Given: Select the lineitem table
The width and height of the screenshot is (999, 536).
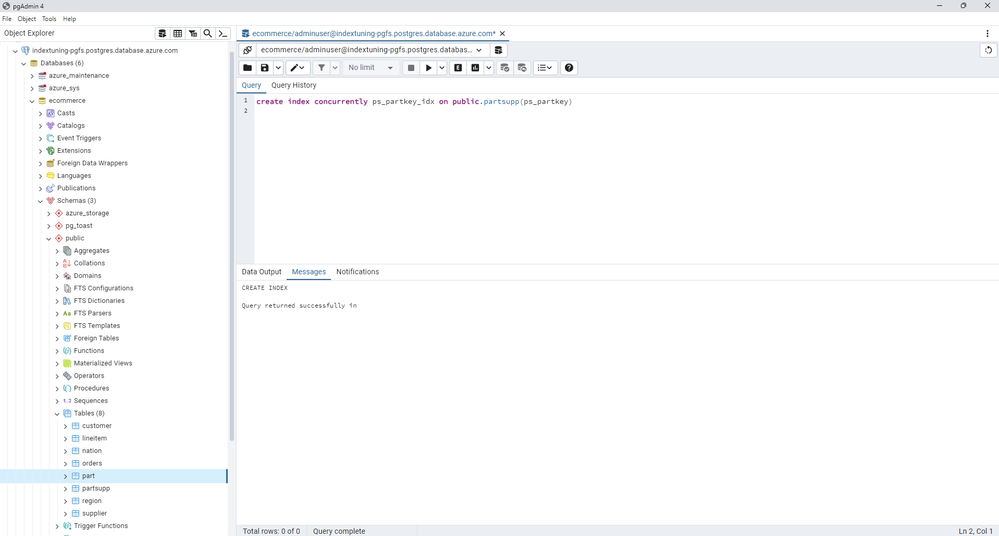Looking at the screenshot, I should (x=94, y=438).
